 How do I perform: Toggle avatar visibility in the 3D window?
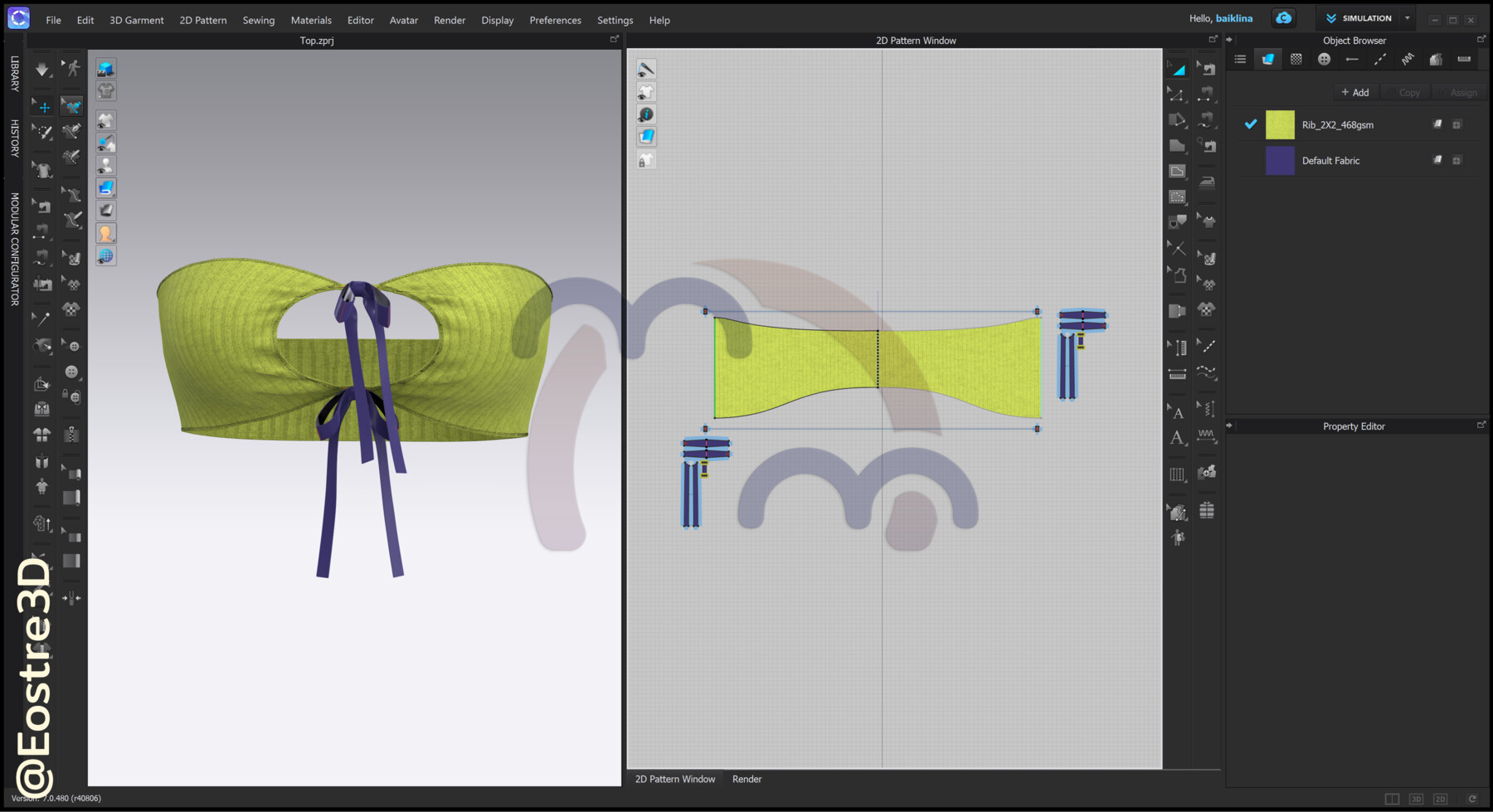(106, 166)
